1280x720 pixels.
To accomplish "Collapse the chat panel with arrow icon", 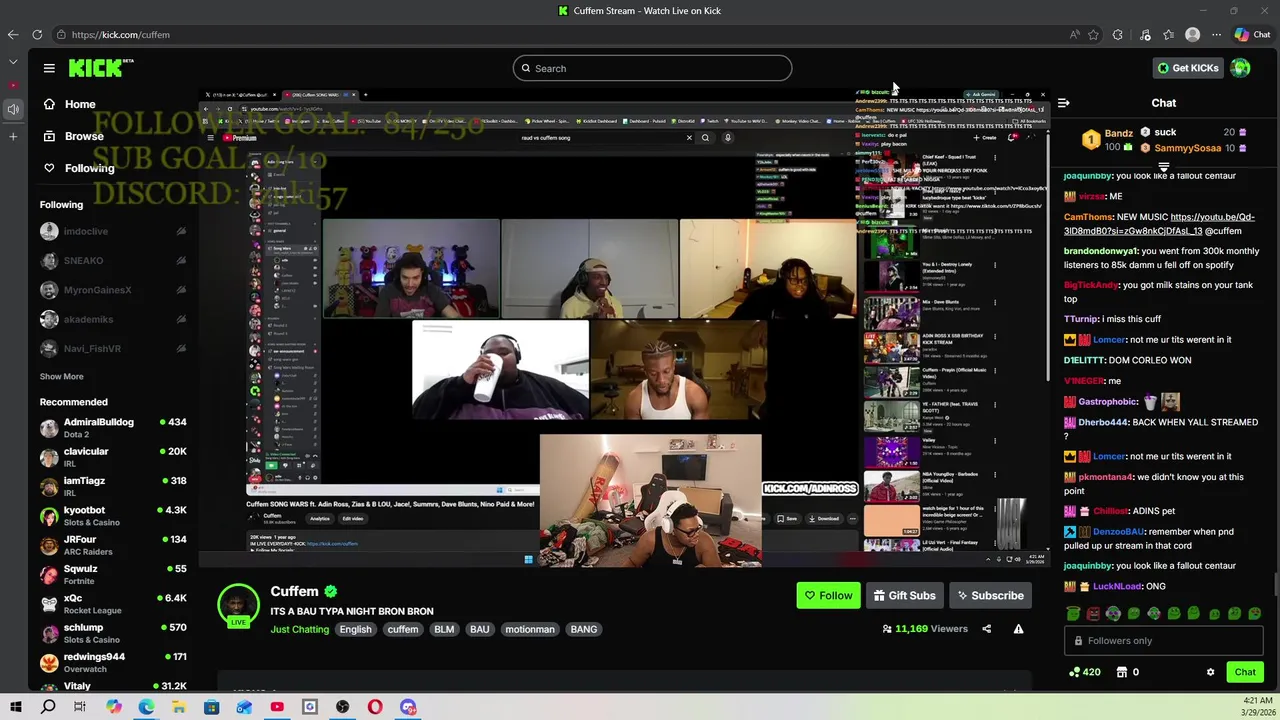I will point(1064,103).
